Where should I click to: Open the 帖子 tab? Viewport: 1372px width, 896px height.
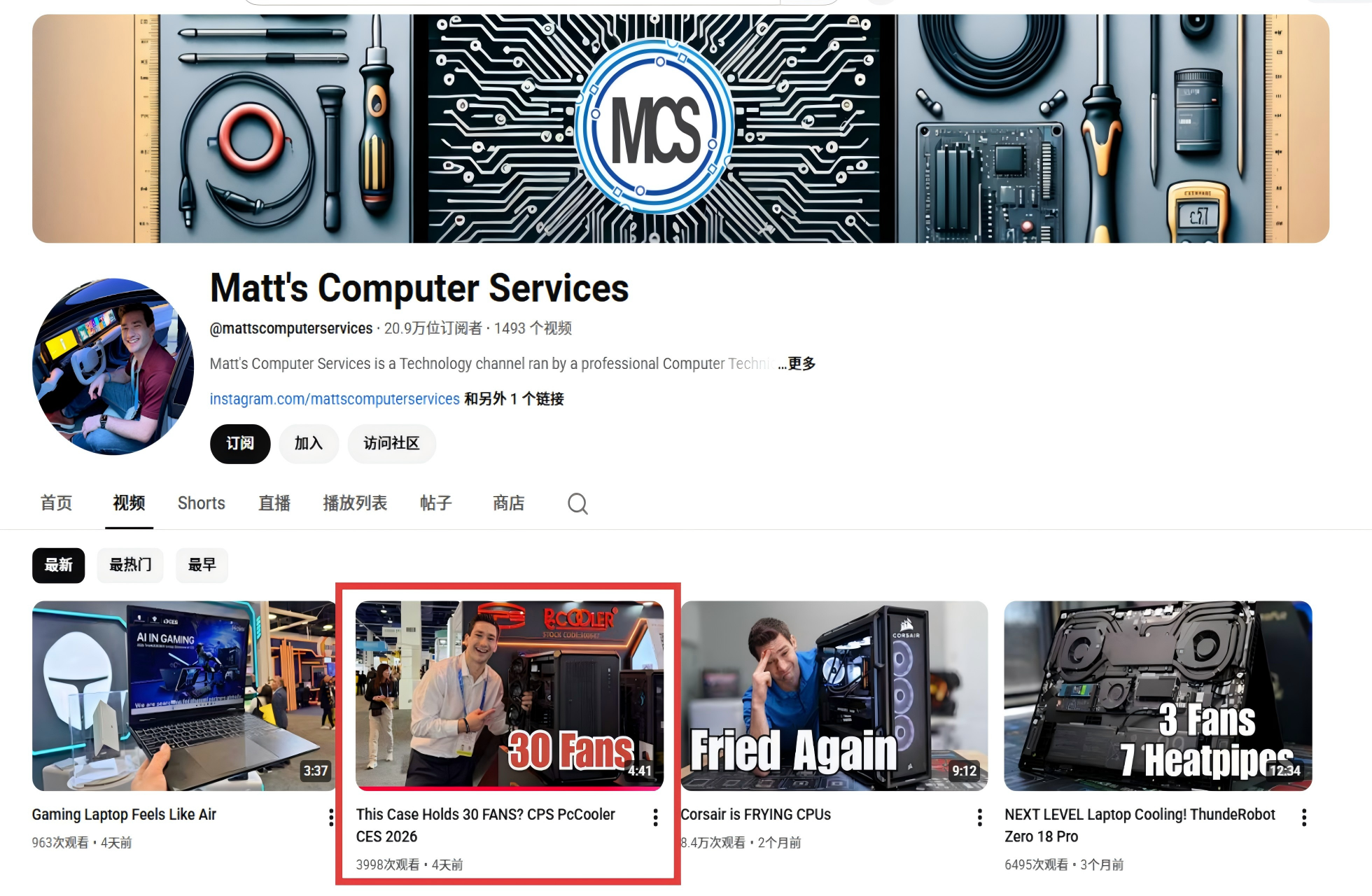[x=436, y=503]
